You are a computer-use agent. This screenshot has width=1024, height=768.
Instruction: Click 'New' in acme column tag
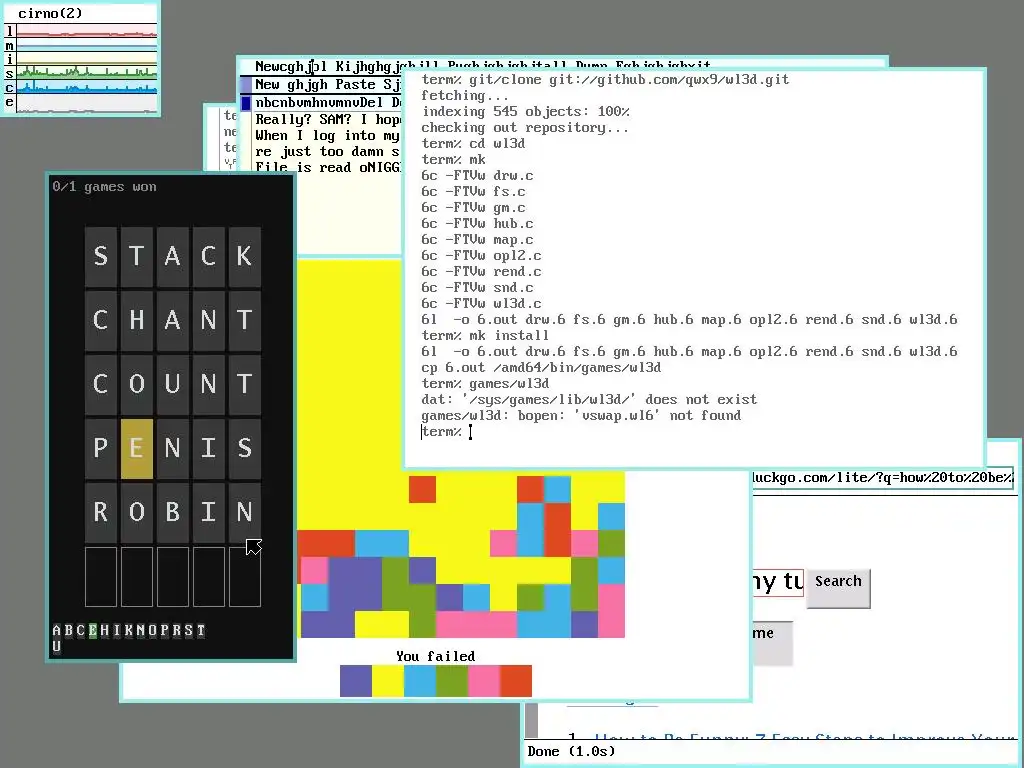[267, 84]
